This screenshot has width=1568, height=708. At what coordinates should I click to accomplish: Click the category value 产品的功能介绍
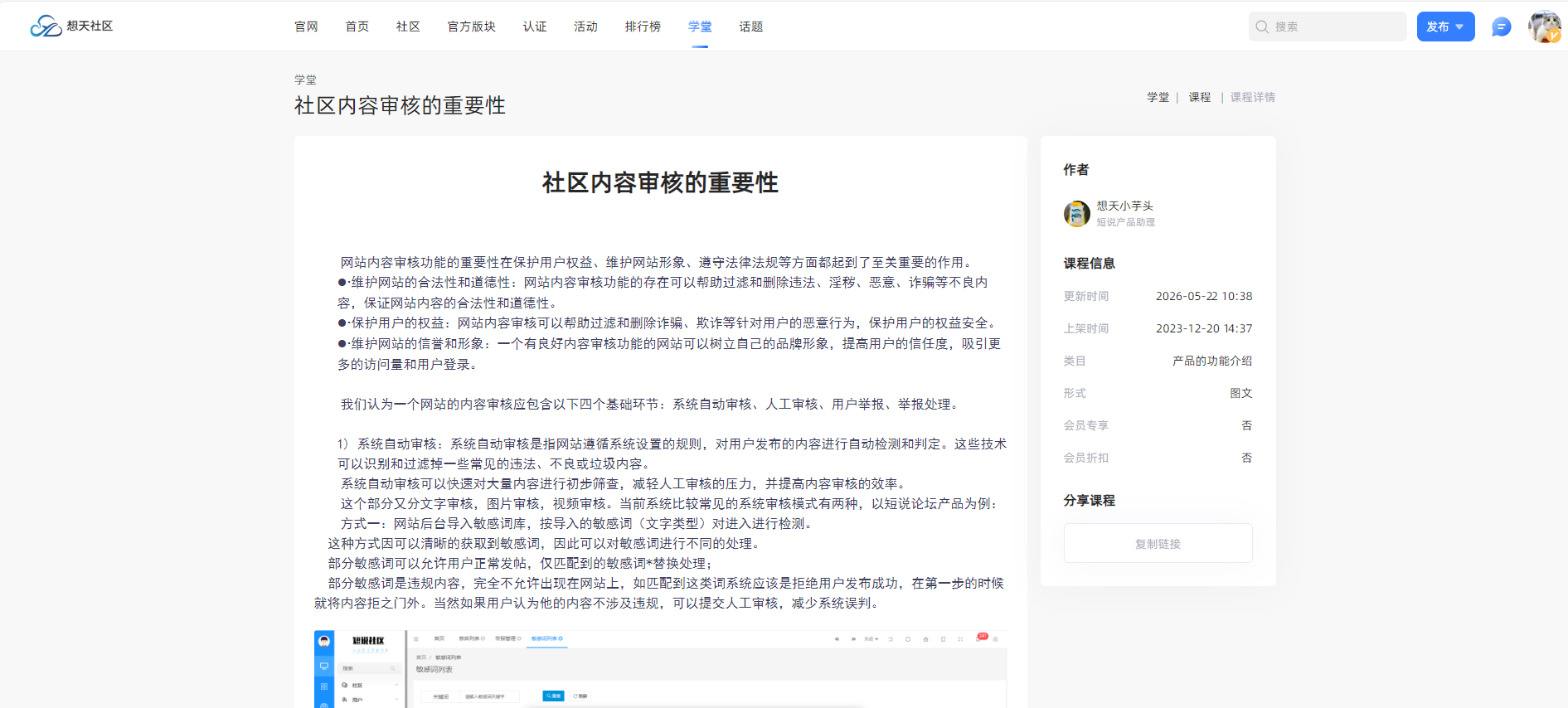[x=1212, y=361]
